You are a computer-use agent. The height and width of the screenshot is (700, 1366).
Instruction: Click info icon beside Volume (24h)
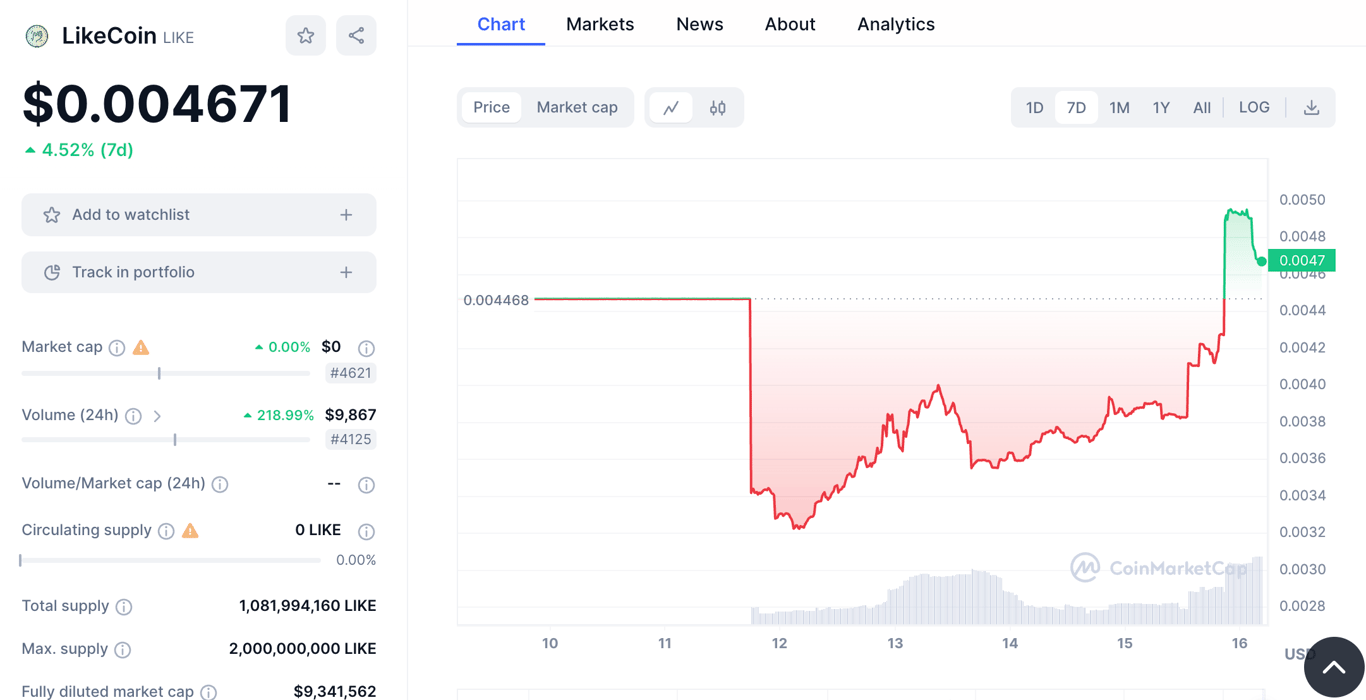pos(133,416)
